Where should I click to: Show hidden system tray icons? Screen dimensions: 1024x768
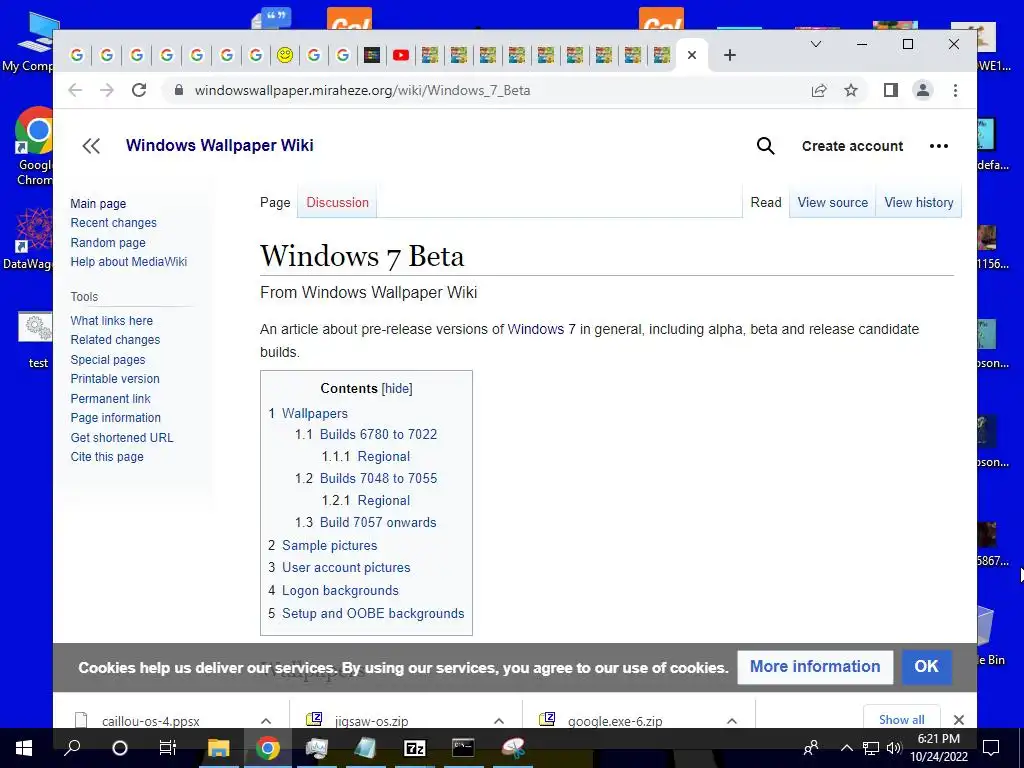[x=846, y=748]
